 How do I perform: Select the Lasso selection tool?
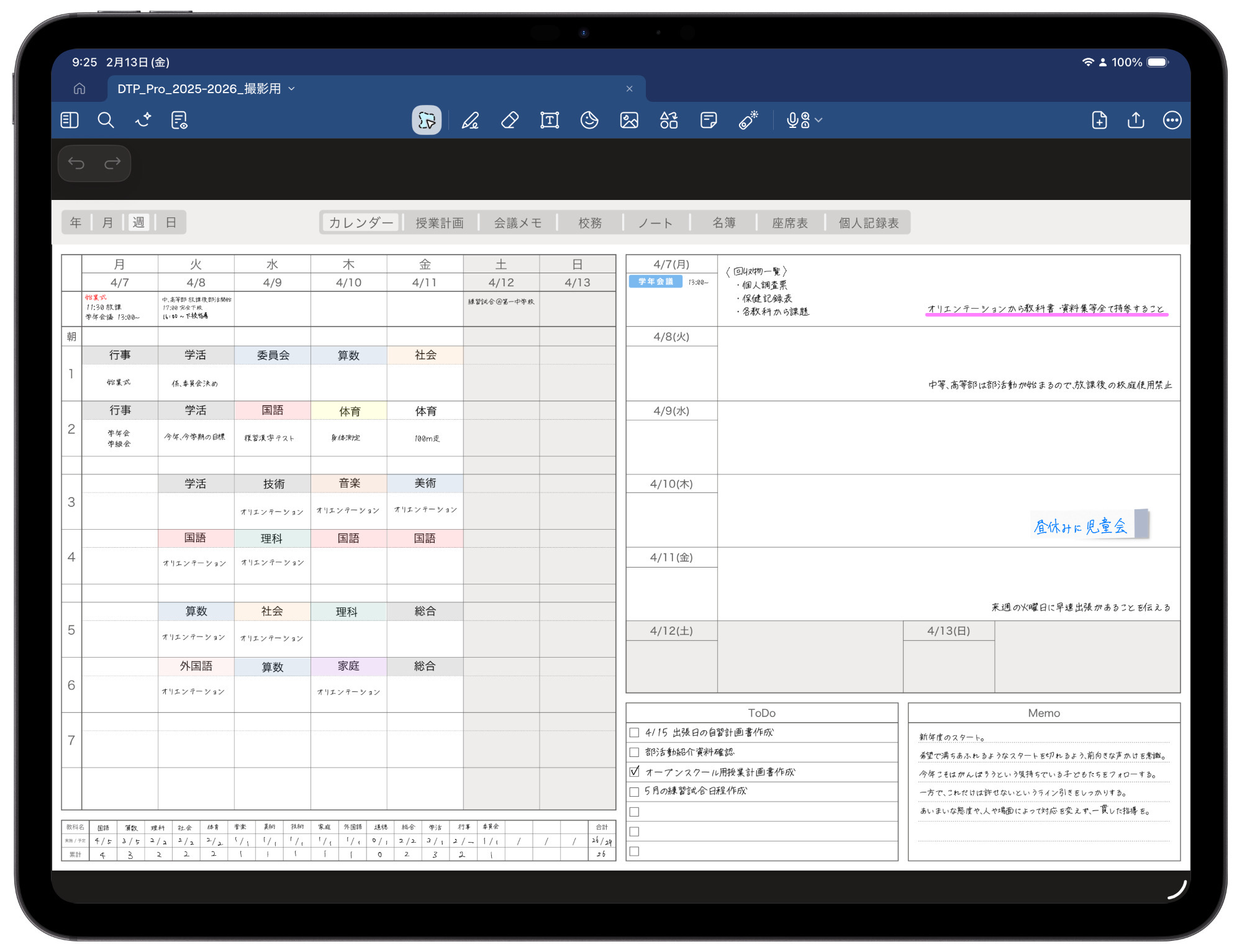427,120
